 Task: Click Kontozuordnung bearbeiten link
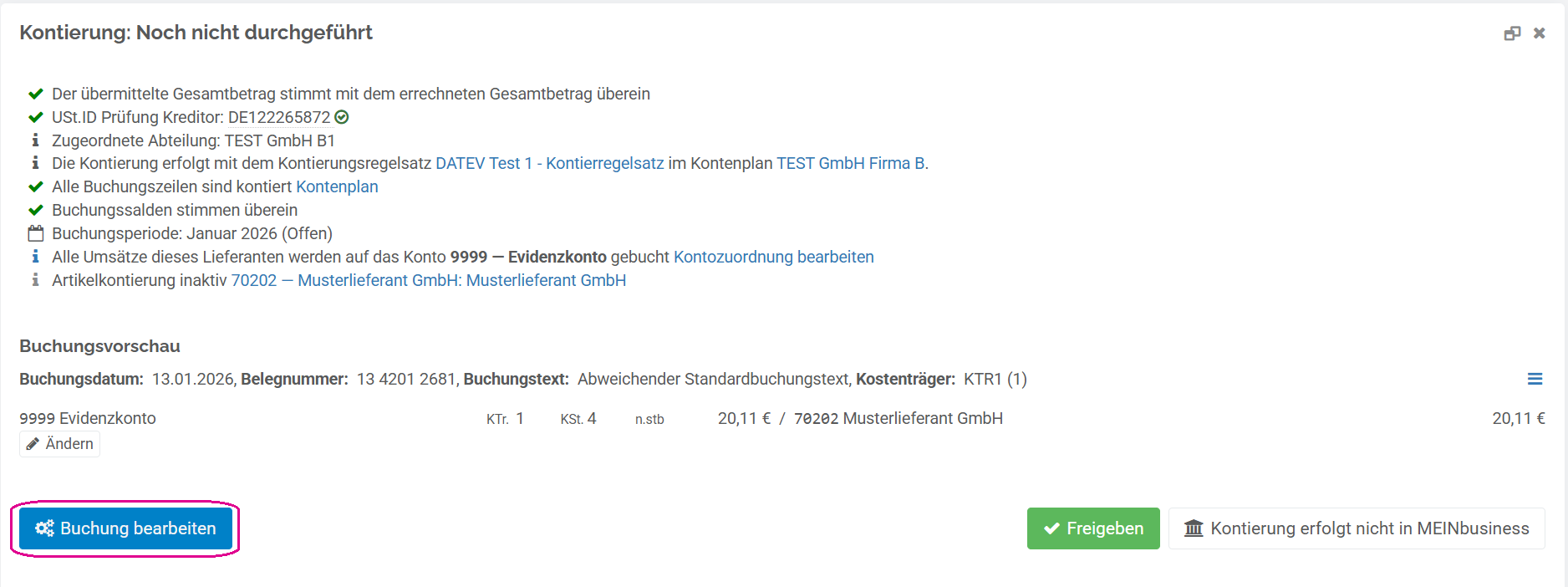tap(773, 257)
